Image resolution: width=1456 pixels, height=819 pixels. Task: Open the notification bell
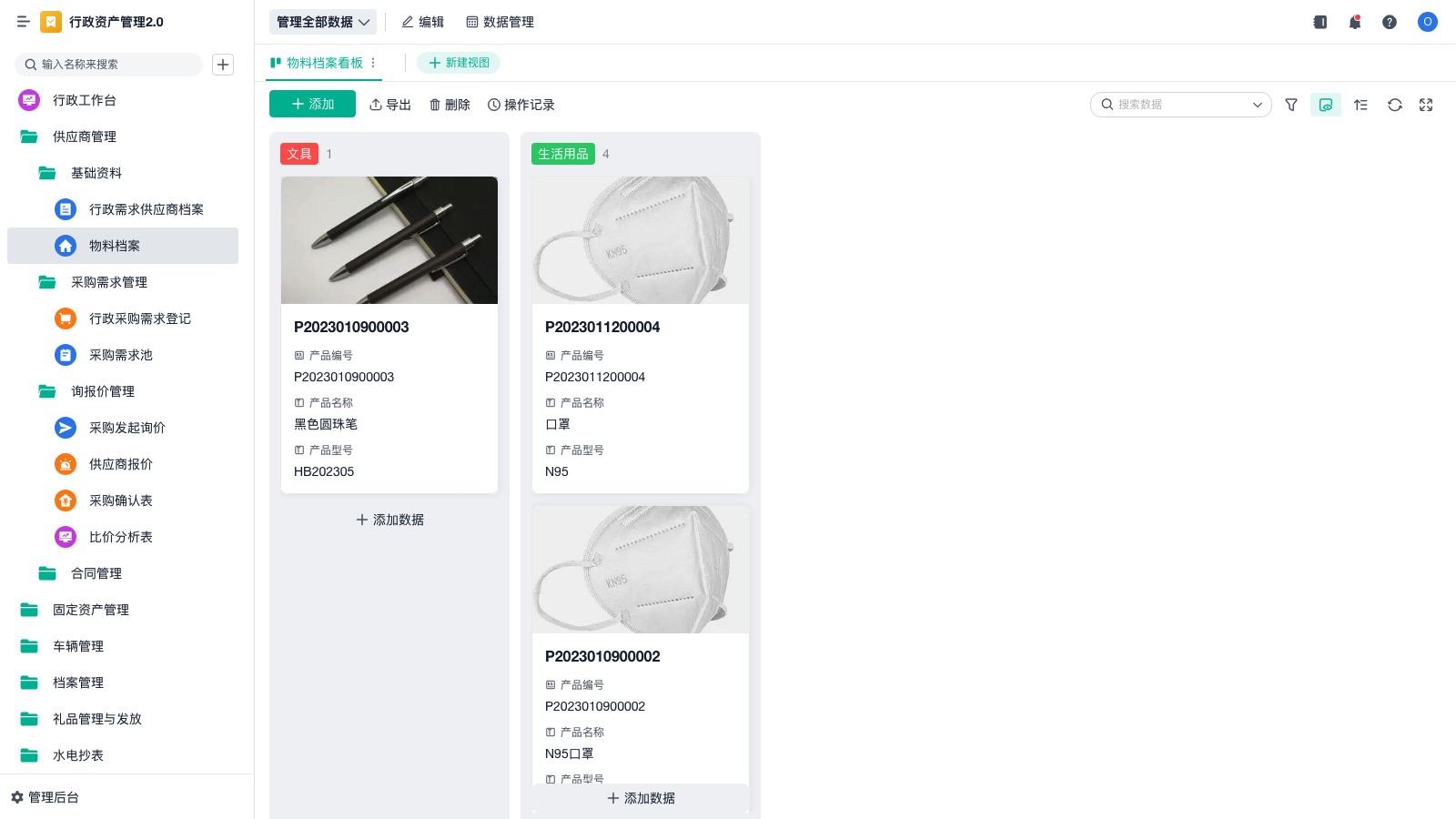coord(1355,22)
